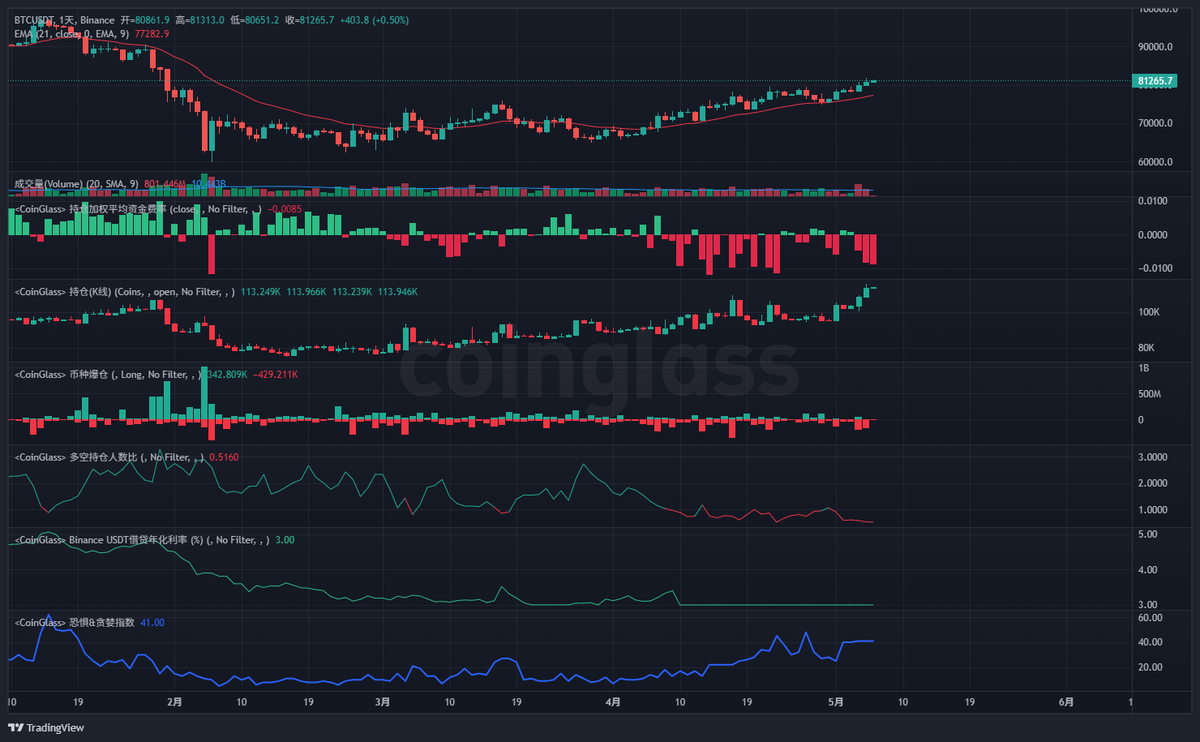Click the EMA (21, close, 0, EMA, 9) legend
The width and height of the screenshot is (1200, 742).
pyautogui.click(x=71, y=33)
